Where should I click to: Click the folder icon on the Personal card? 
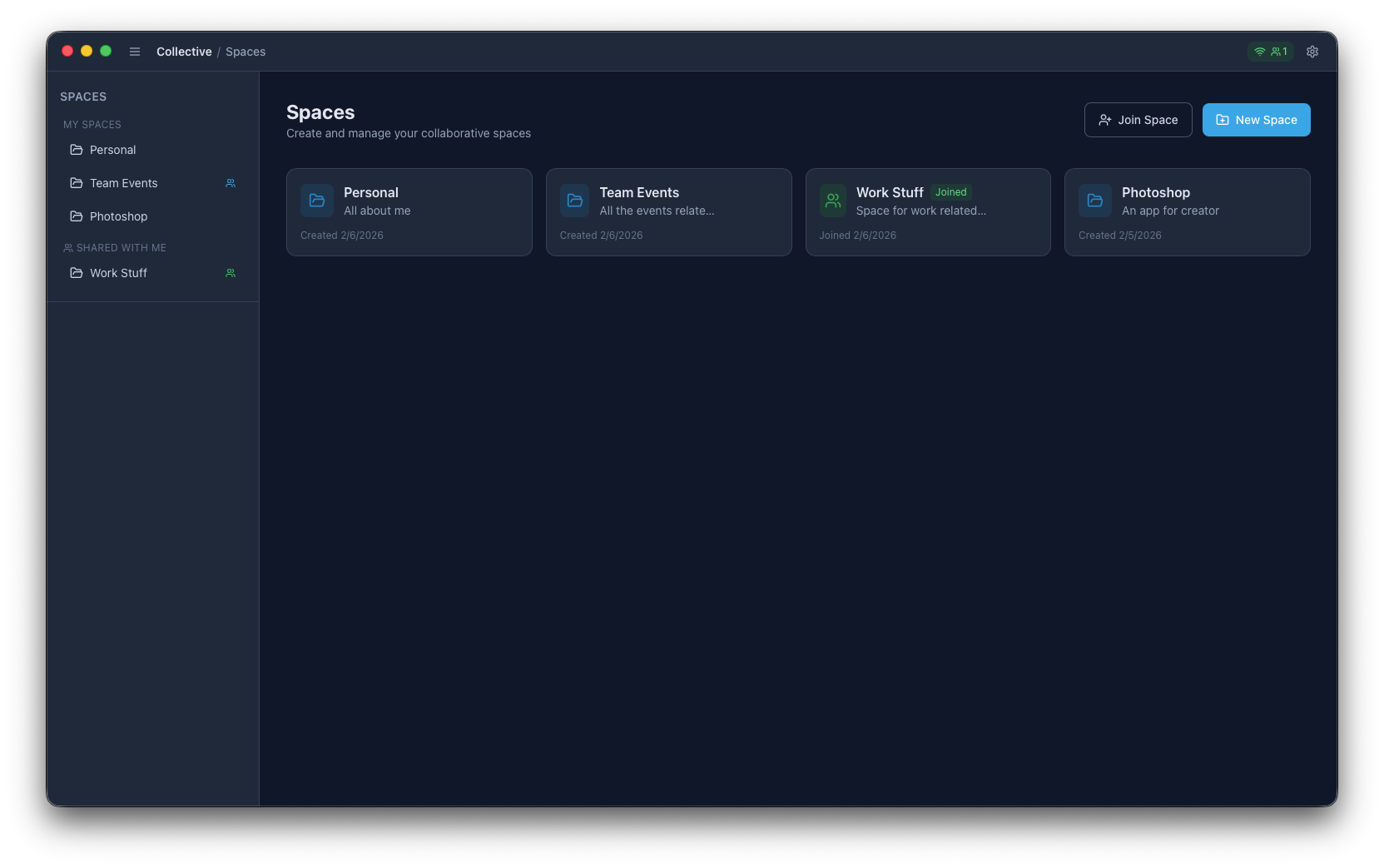(x=317, y=200)
